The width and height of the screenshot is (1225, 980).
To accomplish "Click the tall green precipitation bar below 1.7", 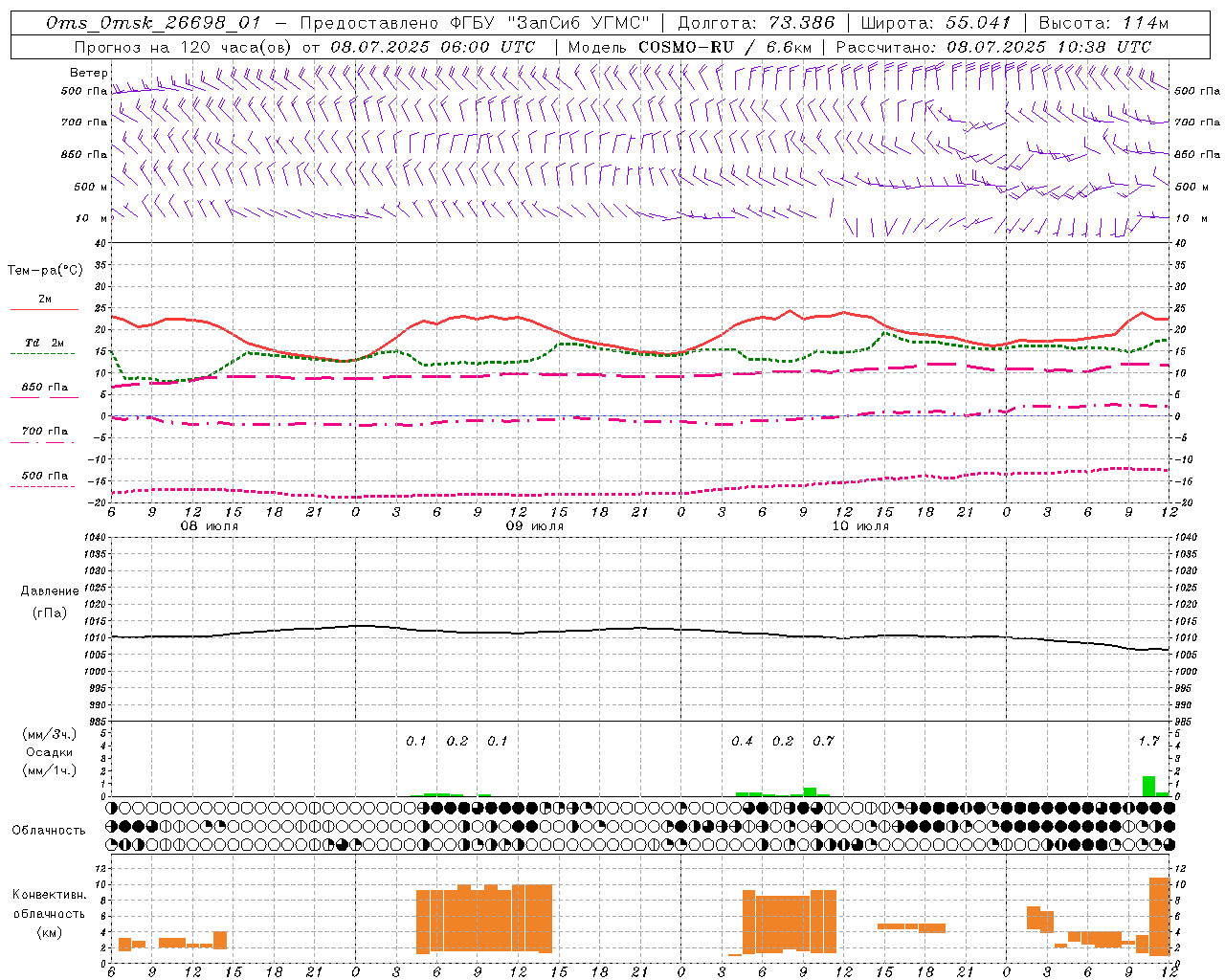I will [x=1148, y=786].
